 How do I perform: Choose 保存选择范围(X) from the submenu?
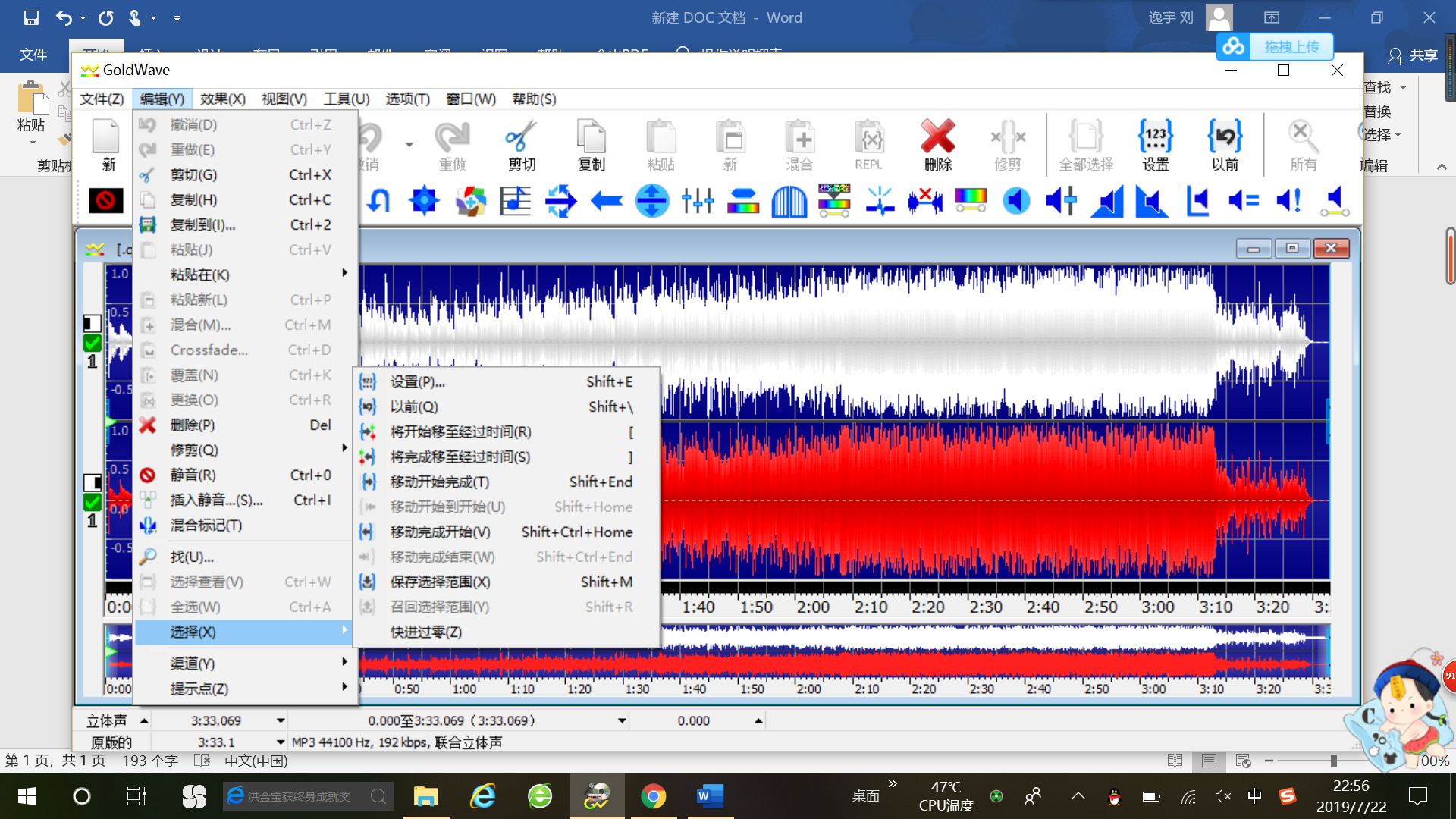tap(440, 582)
